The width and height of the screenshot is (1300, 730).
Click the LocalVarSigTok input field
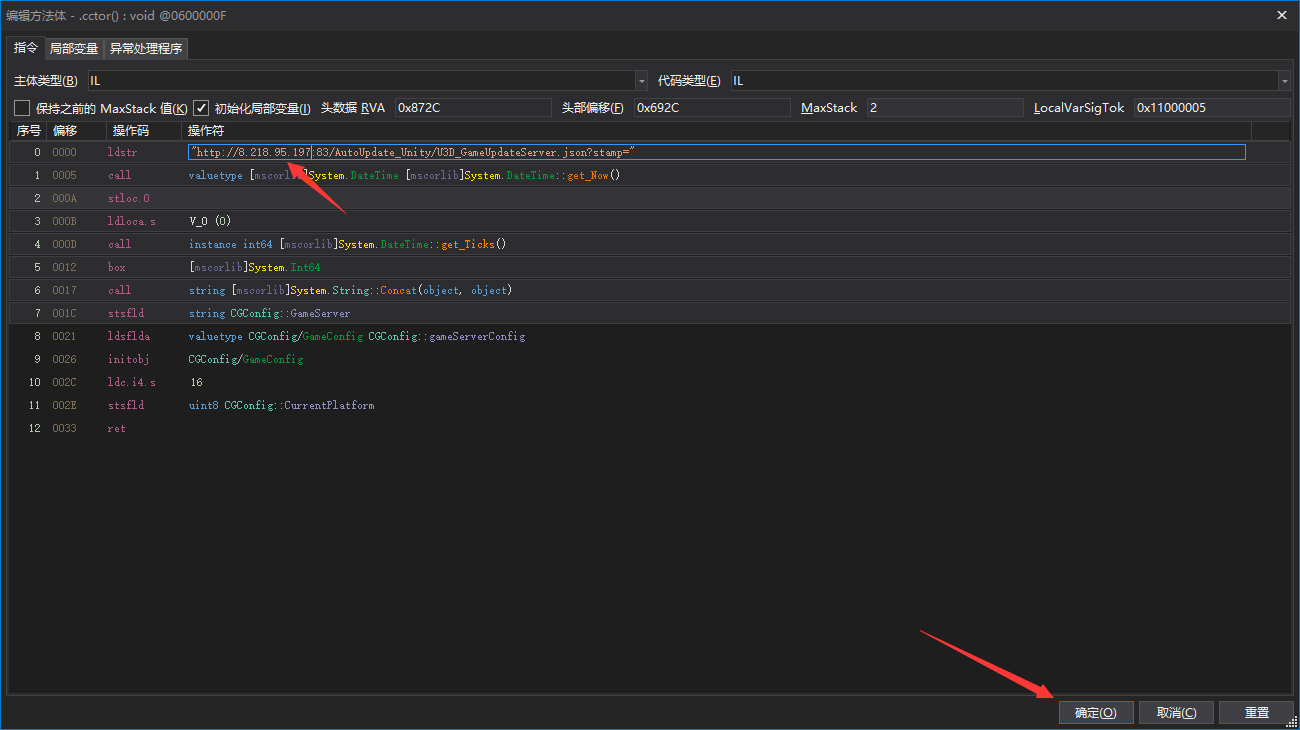pyautogui.click(x=1211, y=108)
